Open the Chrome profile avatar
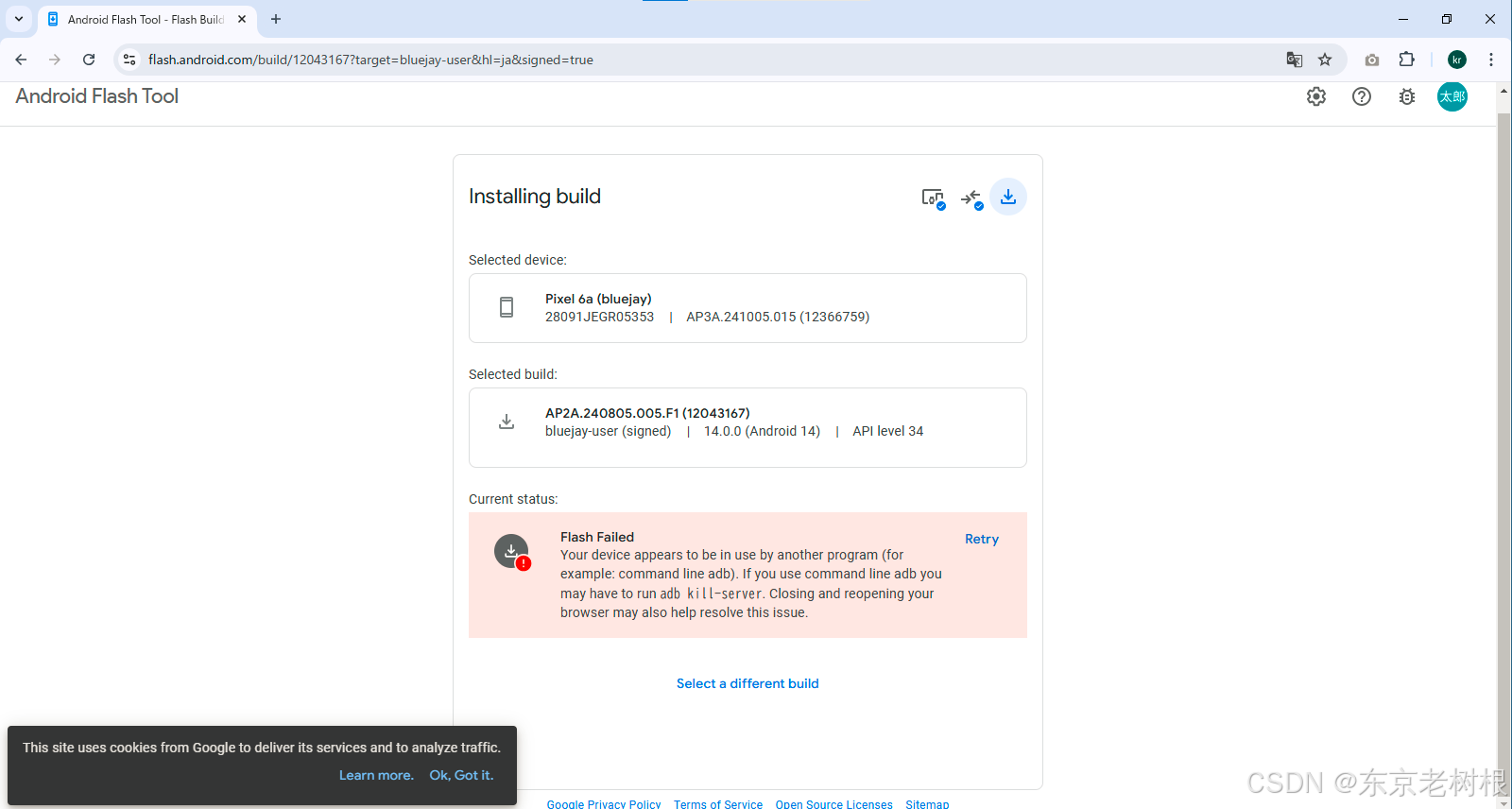1512x809 pixels. pyautogui.click(x=1457, y=60)
